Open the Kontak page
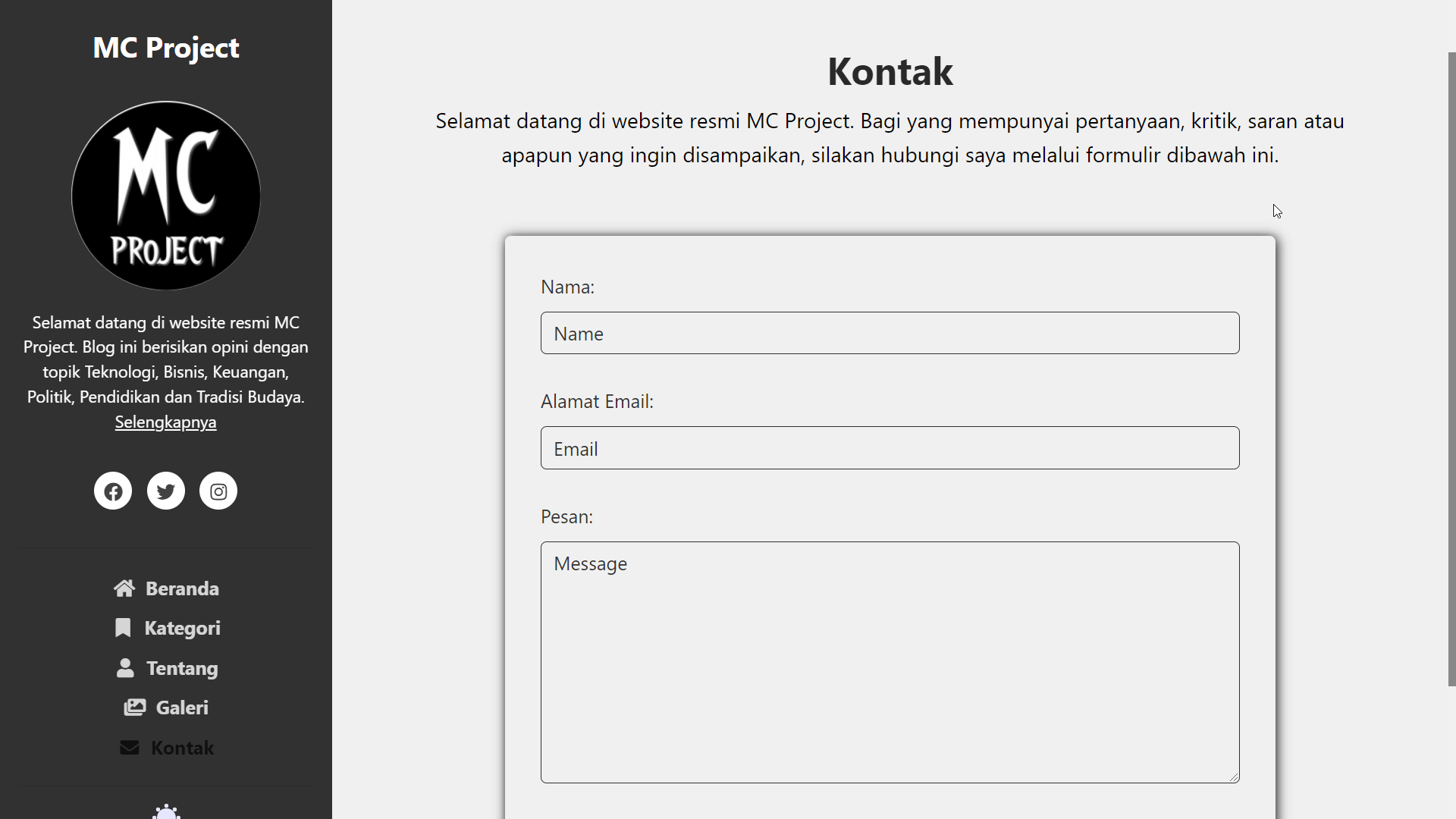This screenshot has width=1456, height=819. pyautogui.click(x=182, y=748)
